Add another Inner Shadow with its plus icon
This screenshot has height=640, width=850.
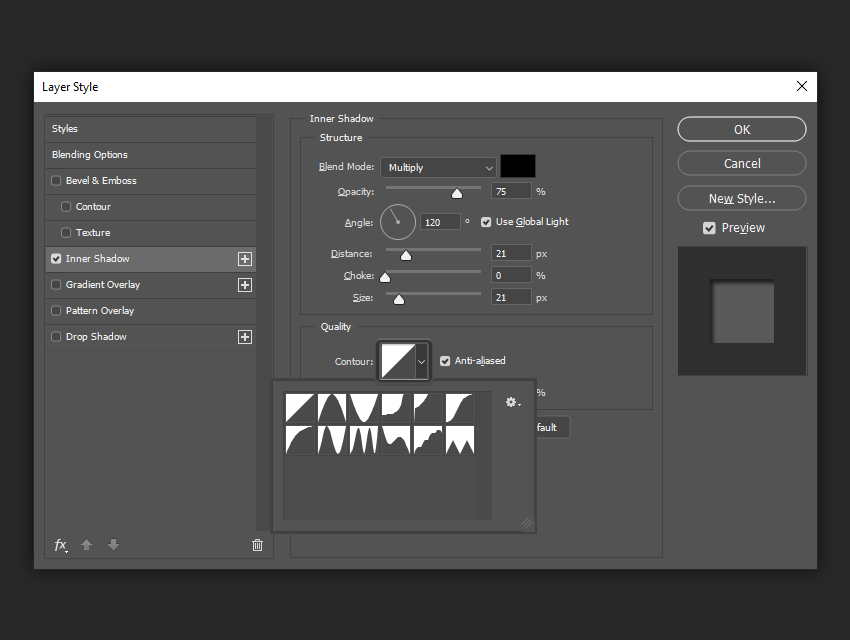coord(245,258)
